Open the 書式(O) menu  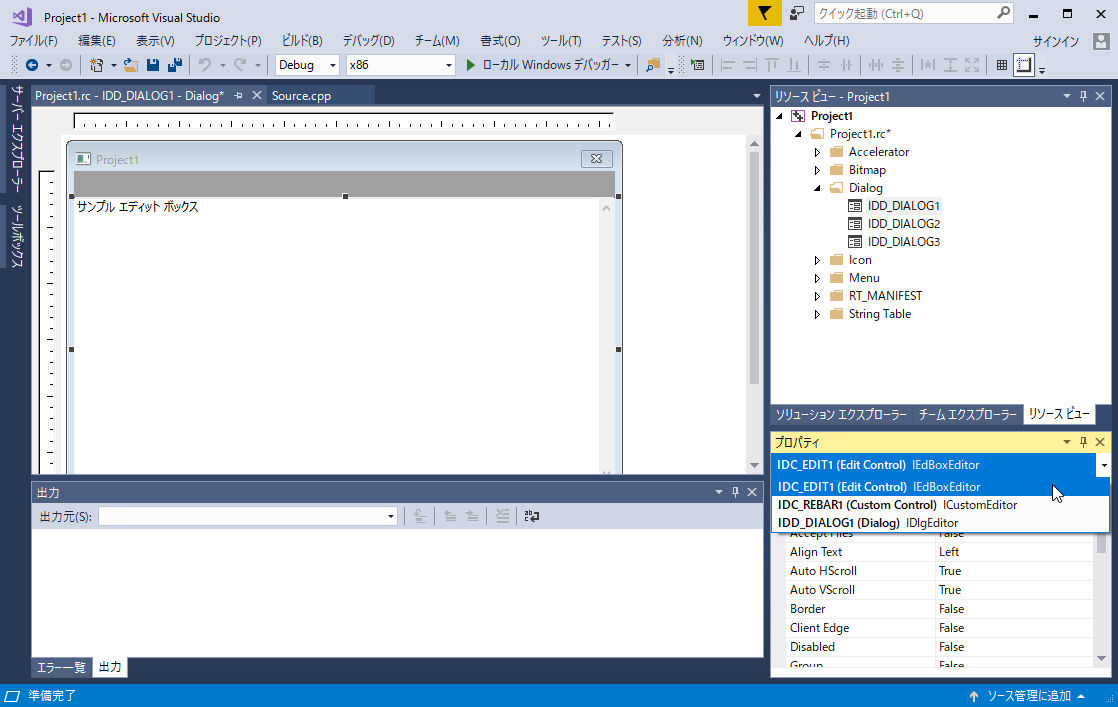pyautogui.click(x=500, y=41)
